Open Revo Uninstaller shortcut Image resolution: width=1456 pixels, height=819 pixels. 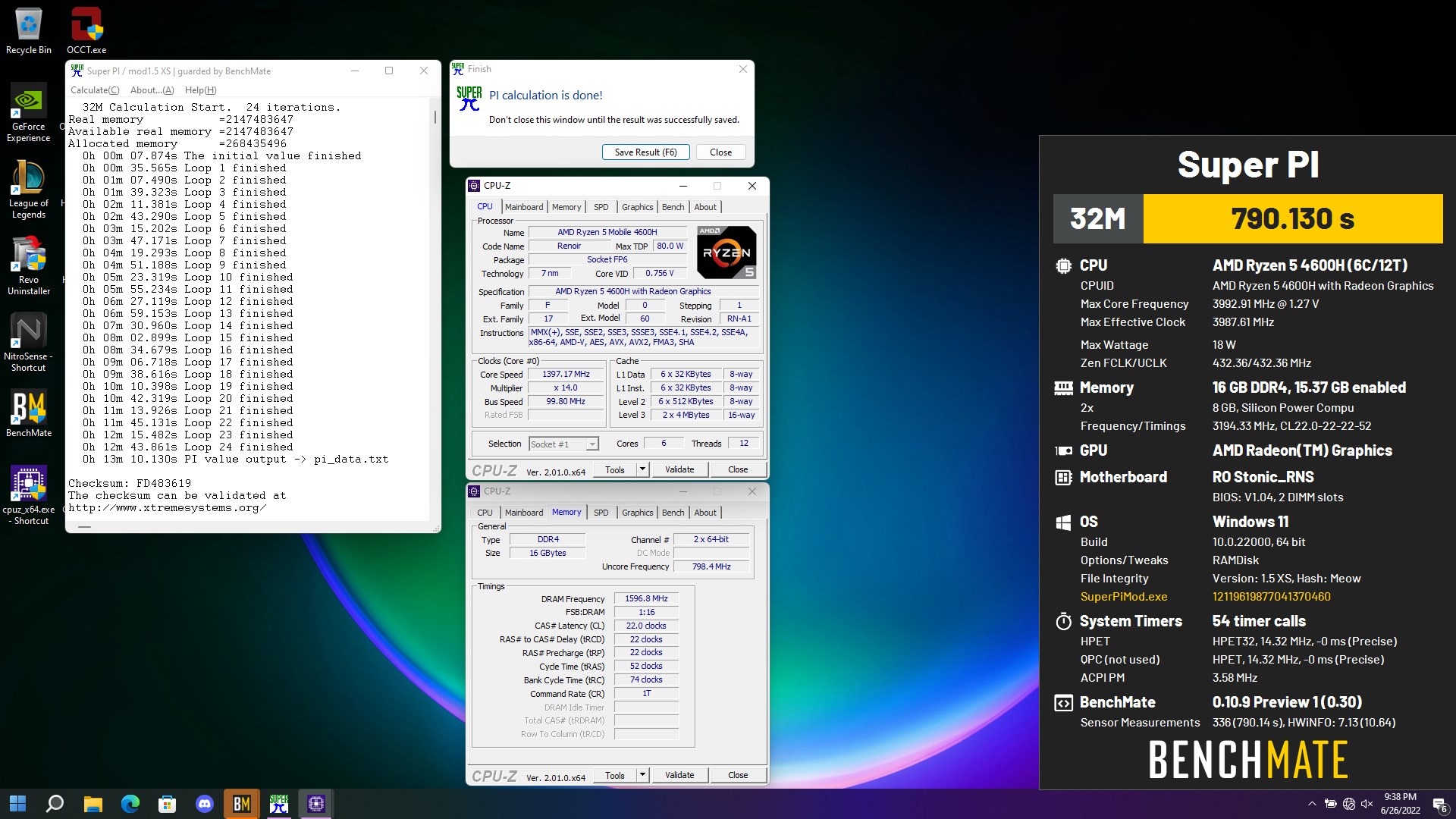(29, 266)
